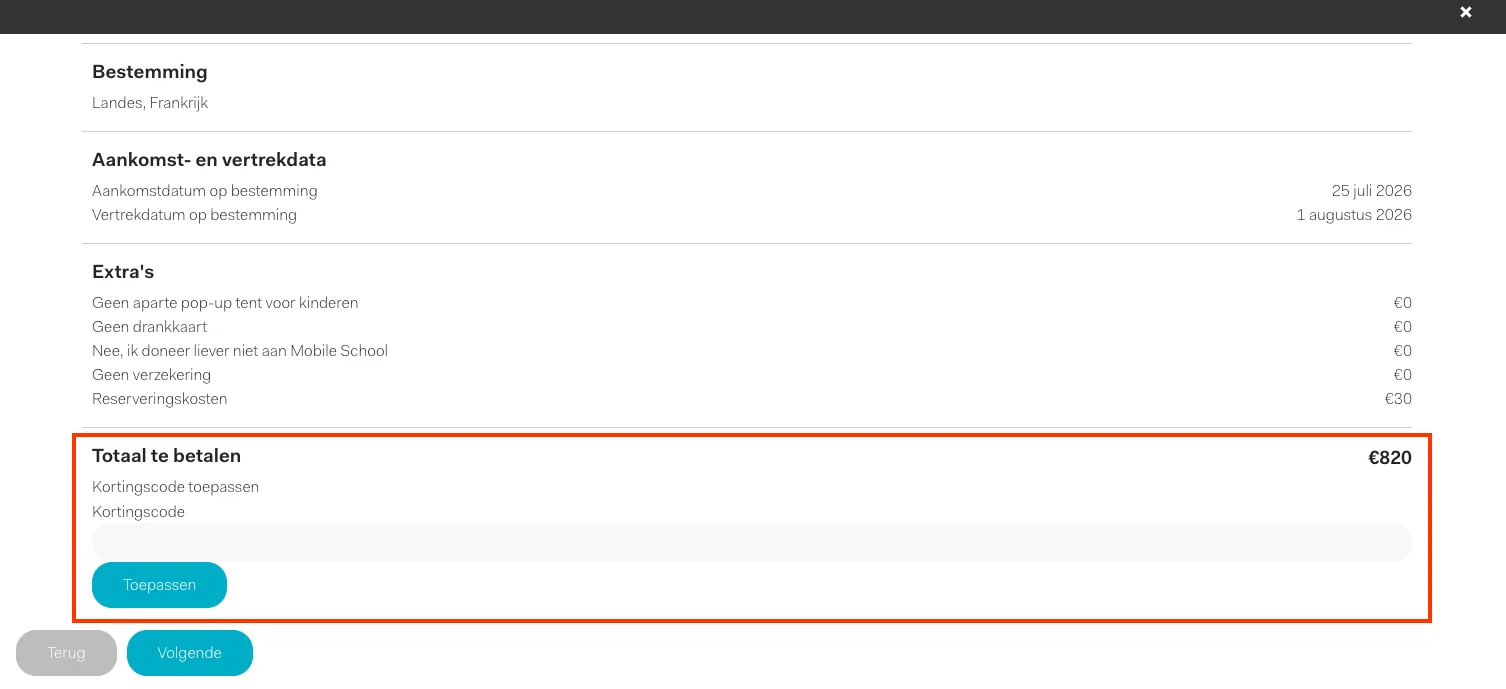The image size is (1506, 689).
Task: Click the Geen drankkaart line
Action: click(x=149, y=327)
